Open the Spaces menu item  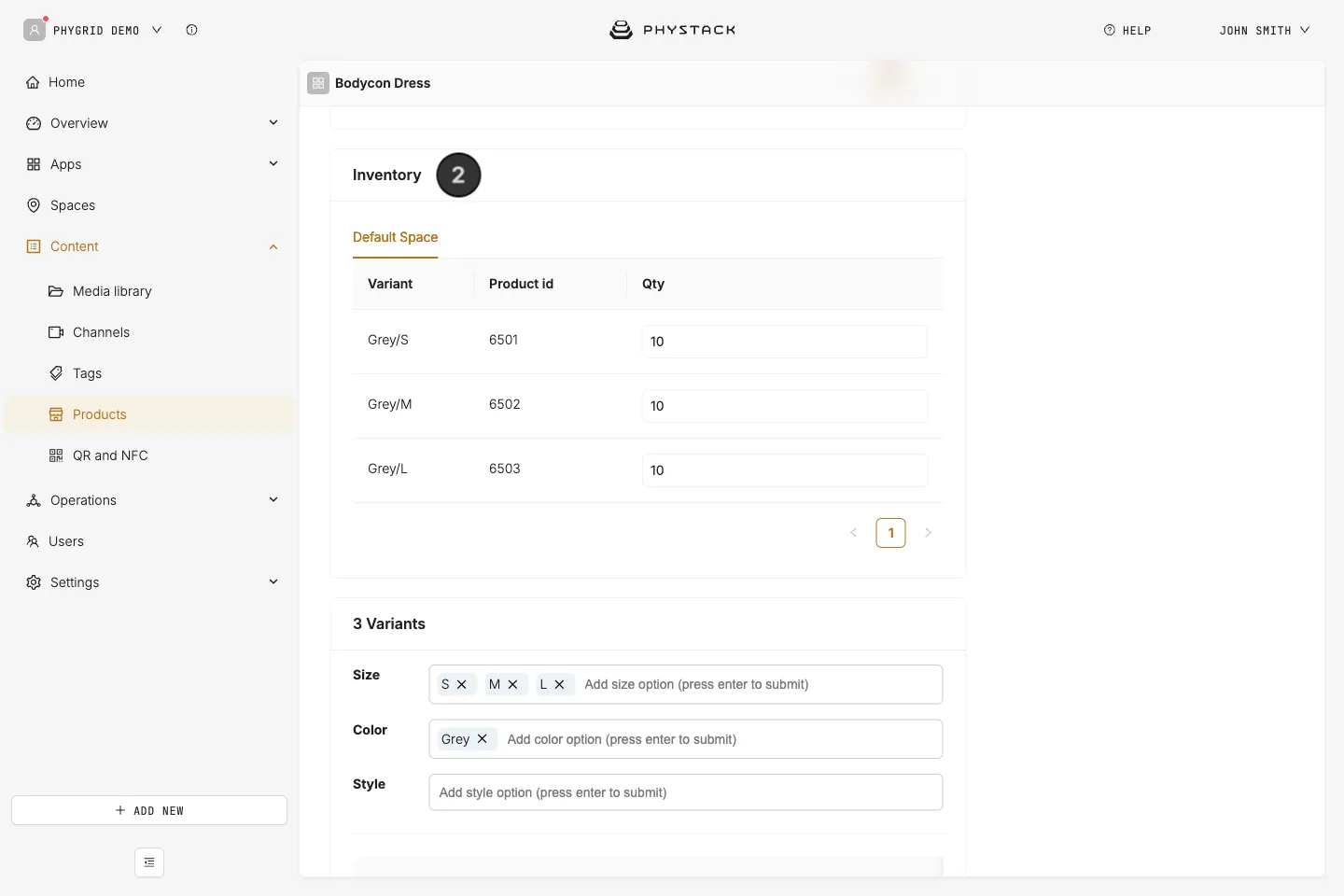(x=149, y=205)
